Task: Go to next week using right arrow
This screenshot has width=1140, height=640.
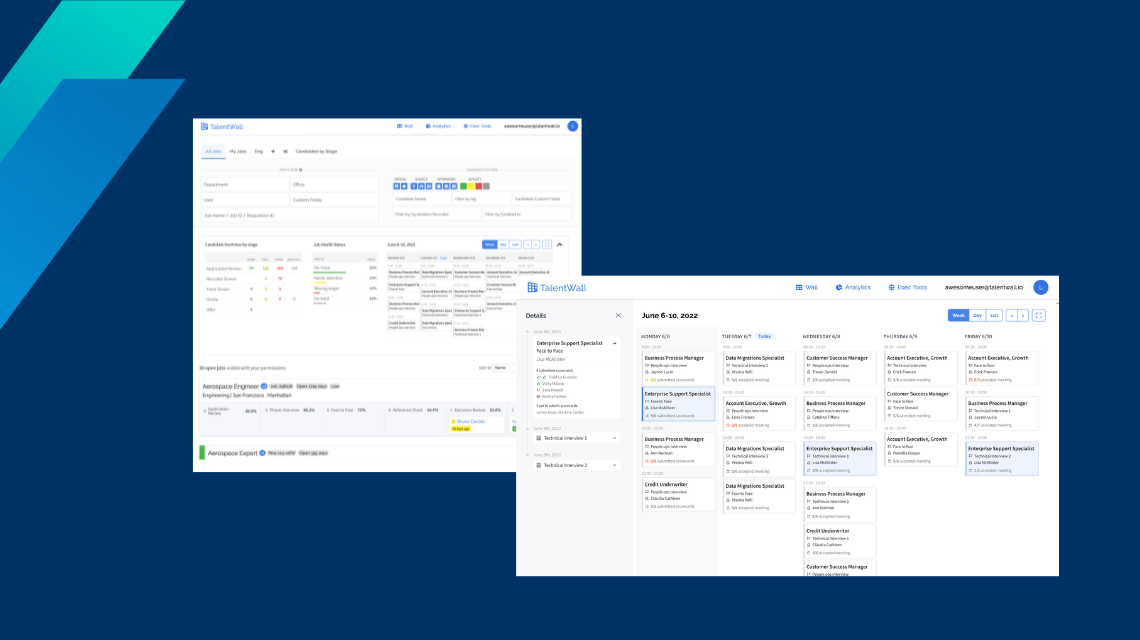Action: (1023, 315)
